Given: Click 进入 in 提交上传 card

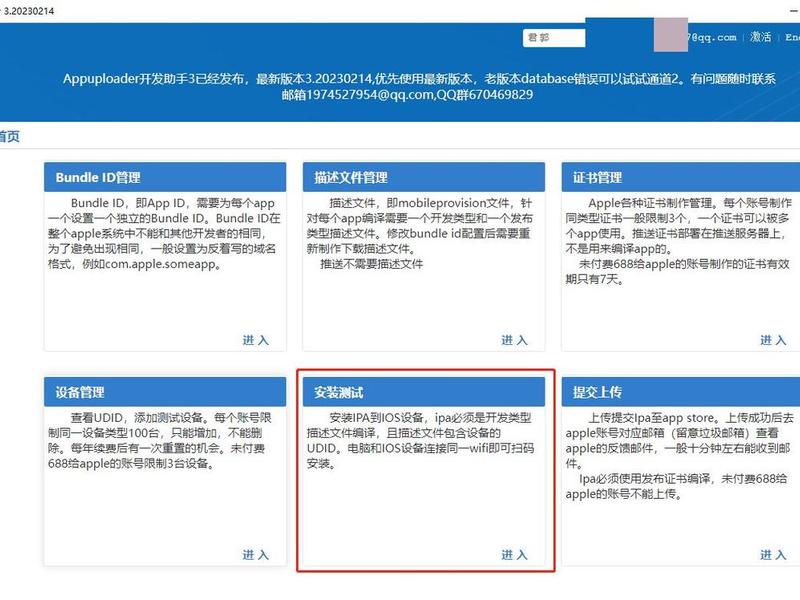Looking at the screenshot, I should click(x=773, y=555).
